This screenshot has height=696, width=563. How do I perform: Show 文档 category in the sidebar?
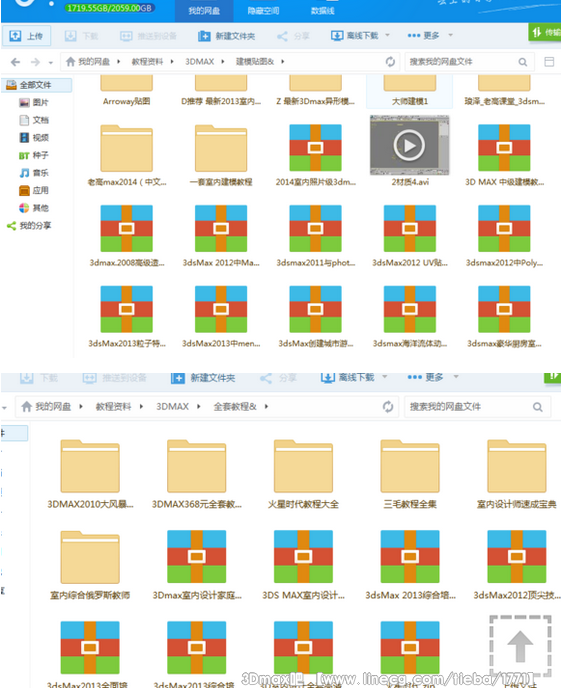click(34, 120)
